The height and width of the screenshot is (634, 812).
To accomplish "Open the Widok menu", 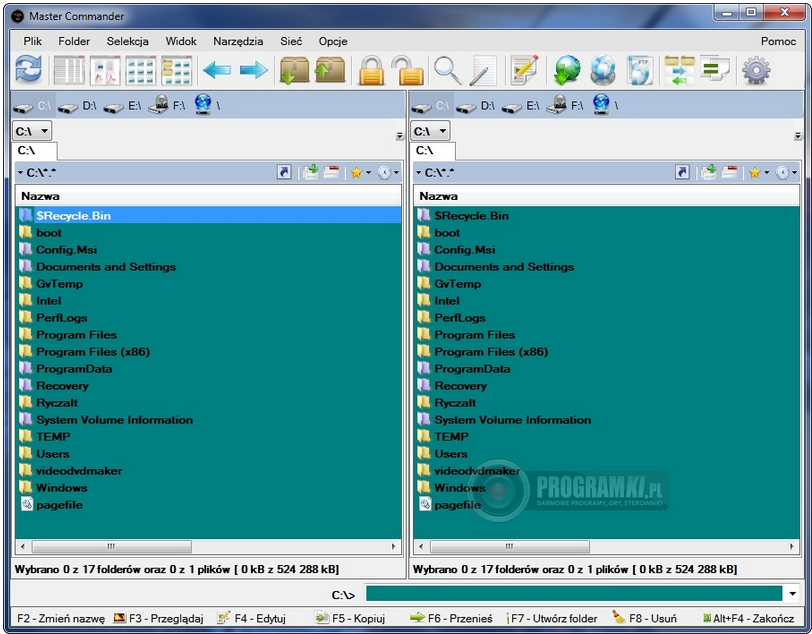I will pyautogui.click(x=181, y=41).
